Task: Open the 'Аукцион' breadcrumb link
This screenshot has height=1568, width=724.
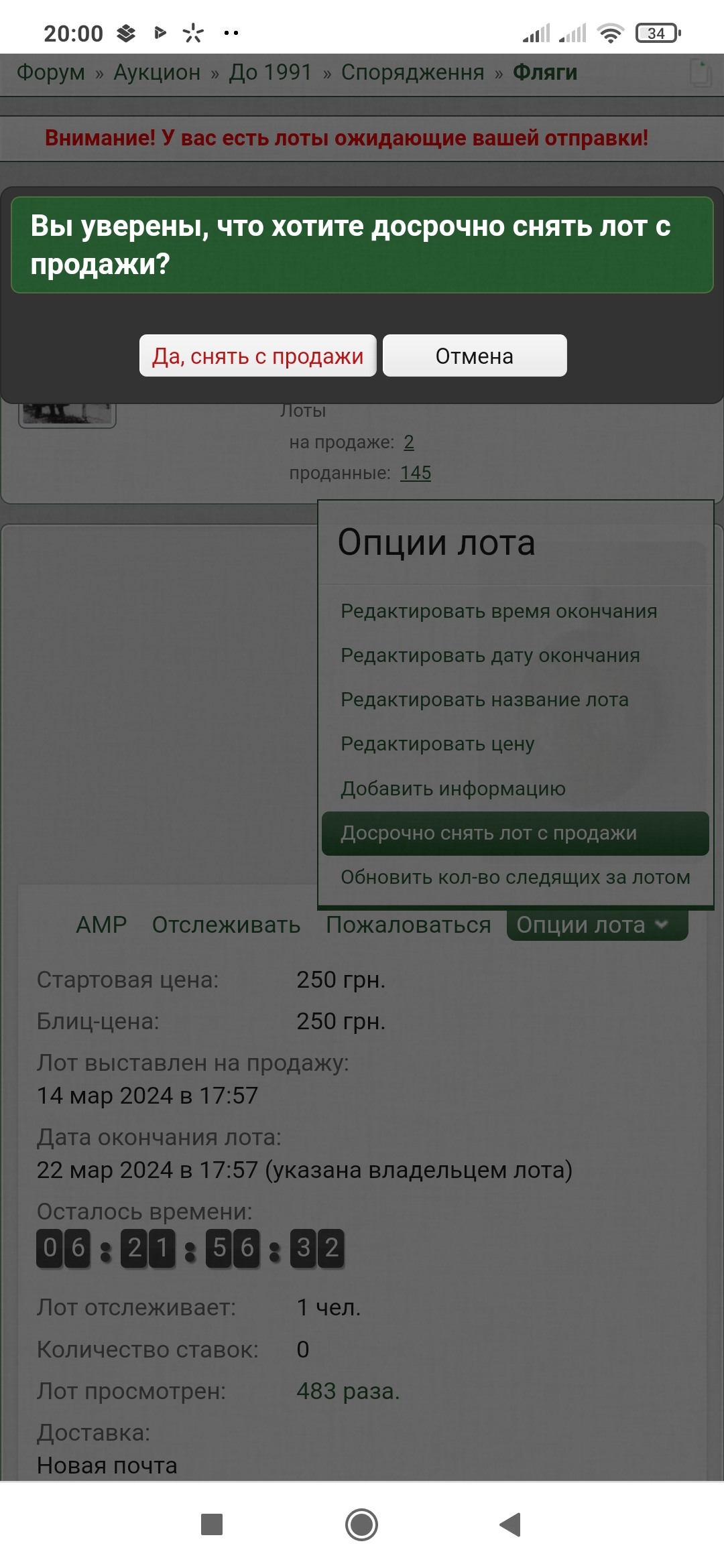Action: pyautogui.click(x=157, y=72)
